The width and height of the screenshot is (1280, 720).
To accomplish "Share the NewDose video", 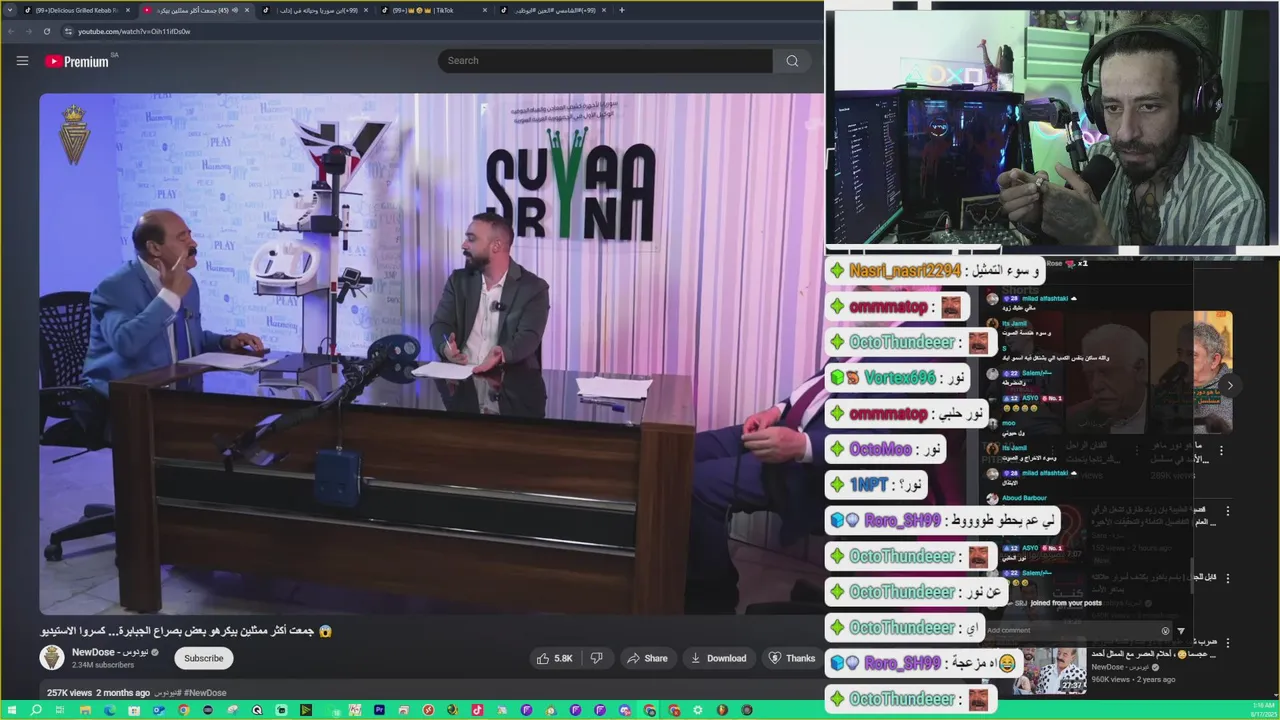I will pos(647,658).
